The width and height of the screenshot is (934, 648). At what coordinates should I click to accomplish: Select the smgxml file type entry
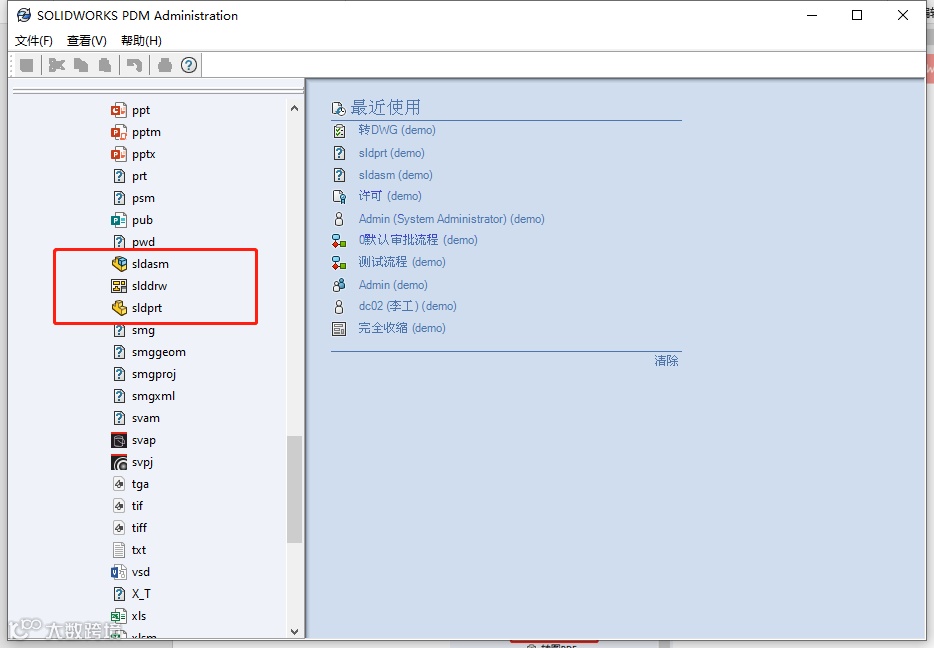(153, 396)
